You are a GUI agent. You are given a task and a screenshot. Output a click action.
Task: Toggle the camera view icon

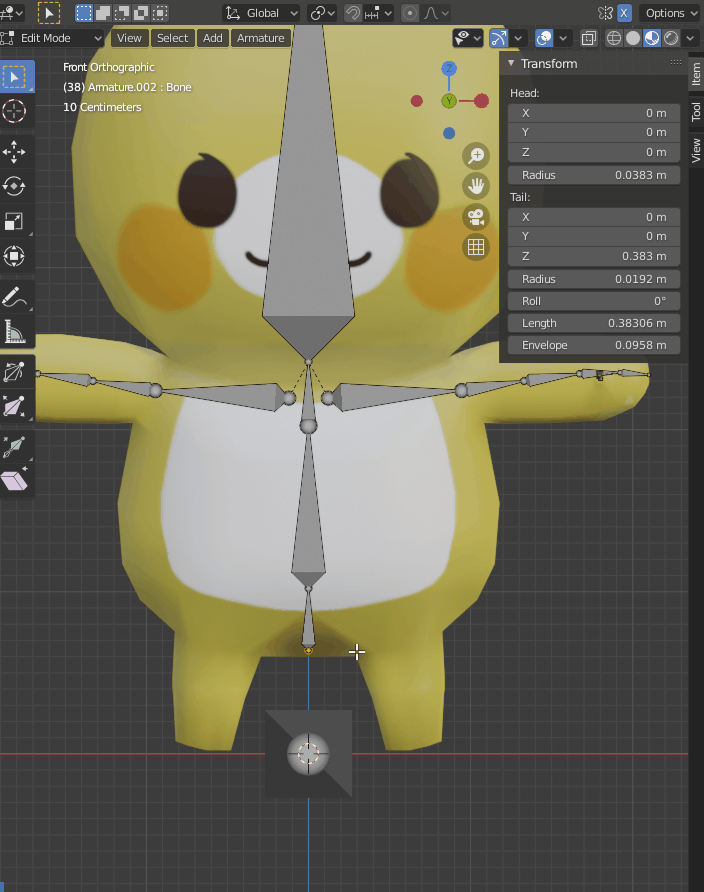pos(476,217)
